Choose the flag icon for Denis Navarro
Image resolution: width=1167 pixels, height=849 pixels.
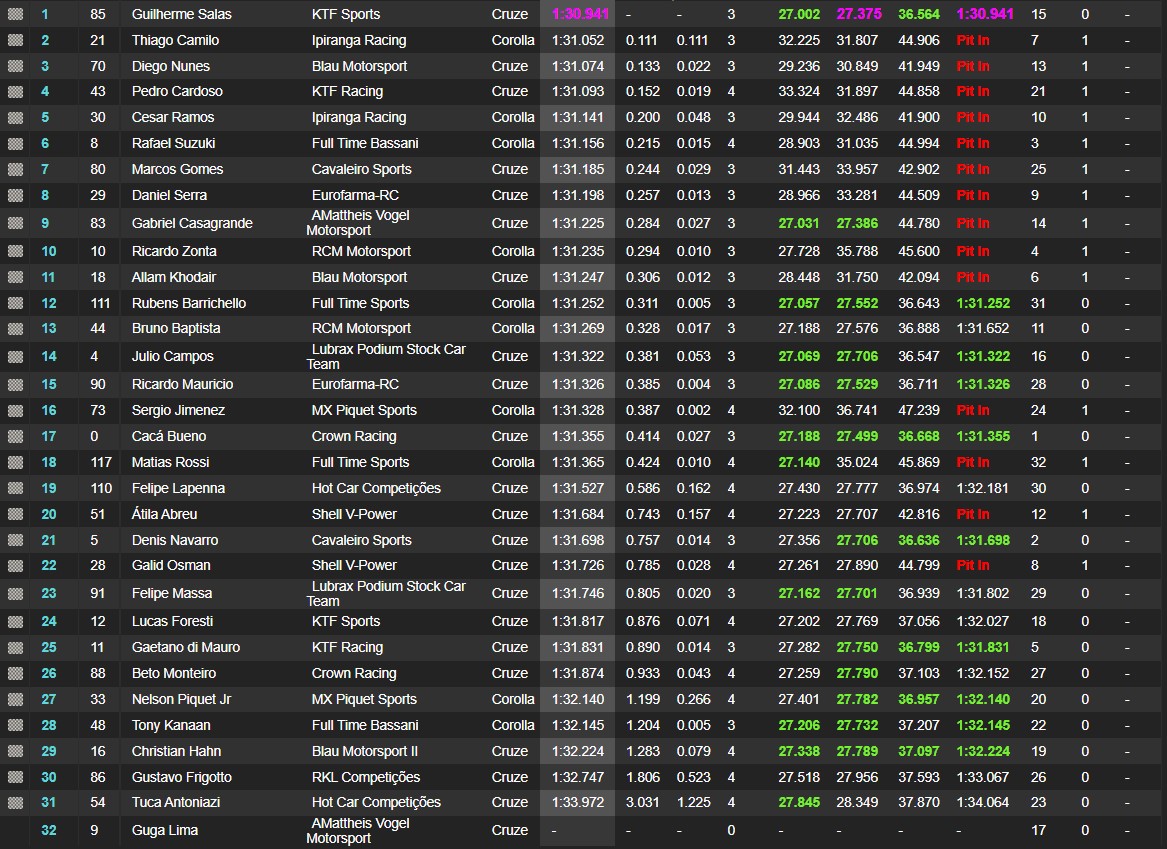[x=15, y=540]
